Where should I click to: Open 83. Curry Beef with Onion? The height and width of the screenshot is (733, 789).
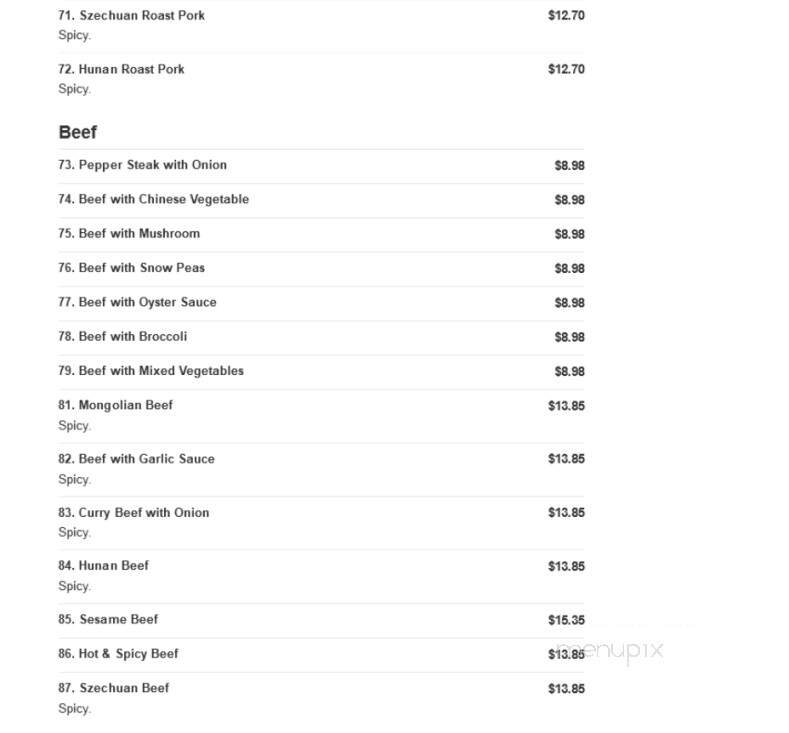coord(321,523)
